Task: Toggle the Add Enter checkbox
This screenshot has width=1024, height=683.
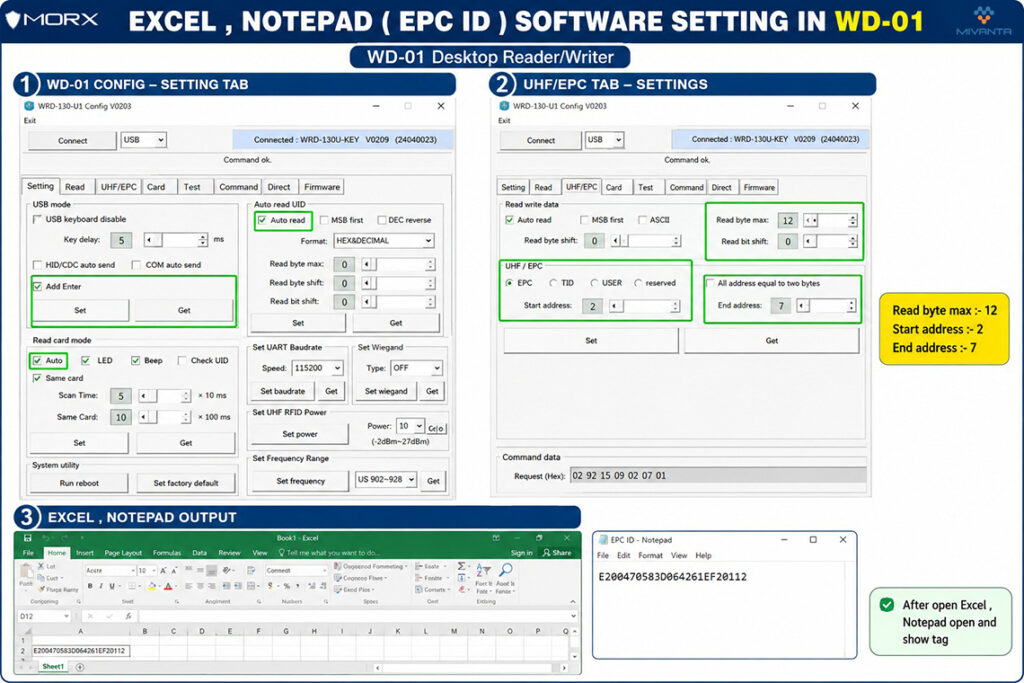Action: (x=37, y=286)
